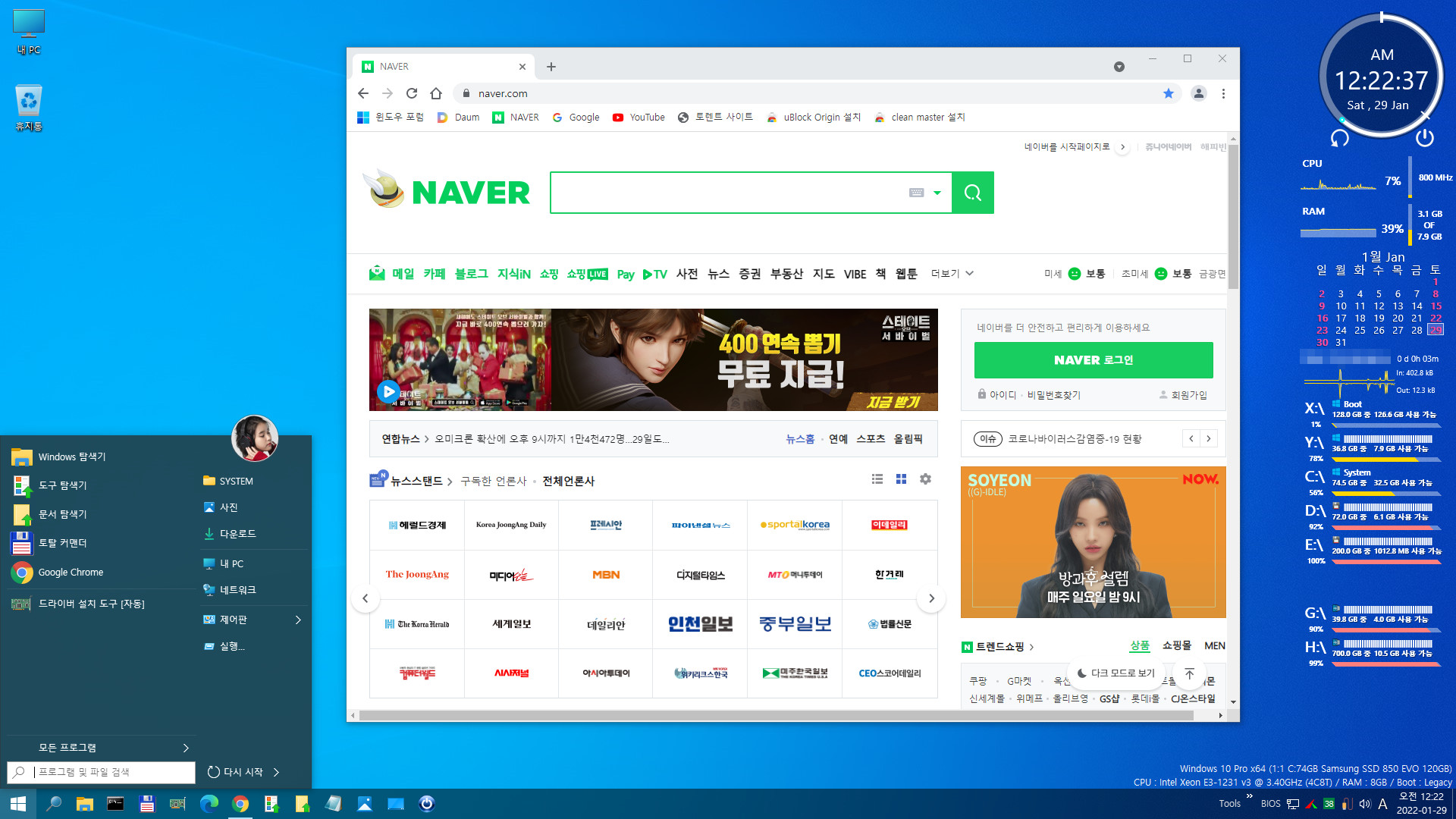Viewport: 1456px width, 819px height.
Task: Open the 인천일보 press tile
Action: pyautogui.click(x=700, y=624)
